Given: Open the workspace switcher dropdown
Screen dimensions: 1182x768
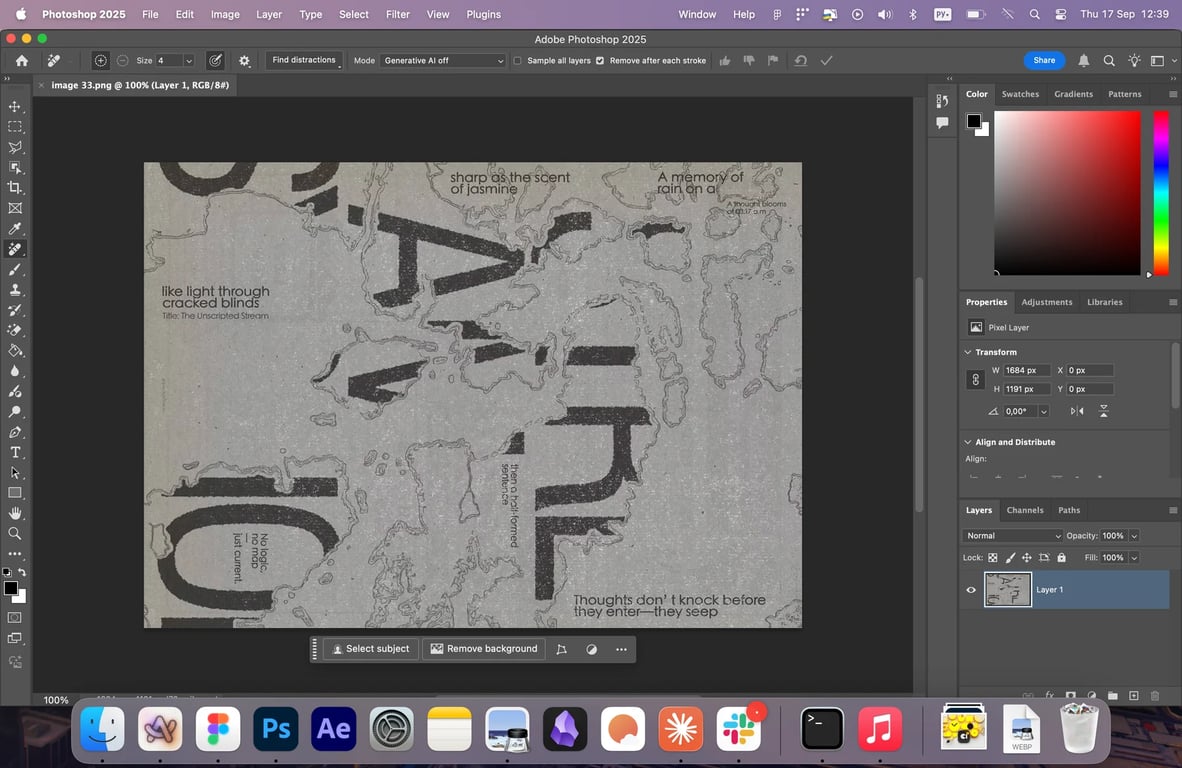Looking at the screenshot, I should [1161, 61].
